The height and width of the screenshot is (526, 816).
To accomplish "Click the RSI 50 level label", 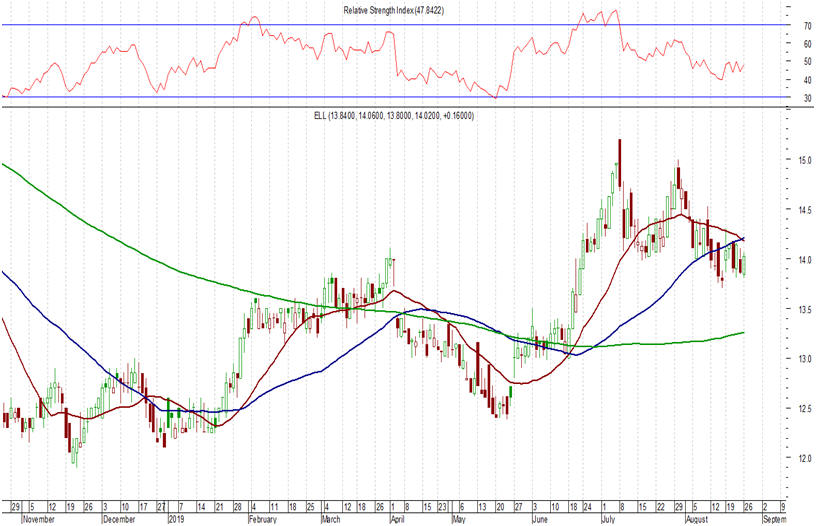I will coord(779,62).
